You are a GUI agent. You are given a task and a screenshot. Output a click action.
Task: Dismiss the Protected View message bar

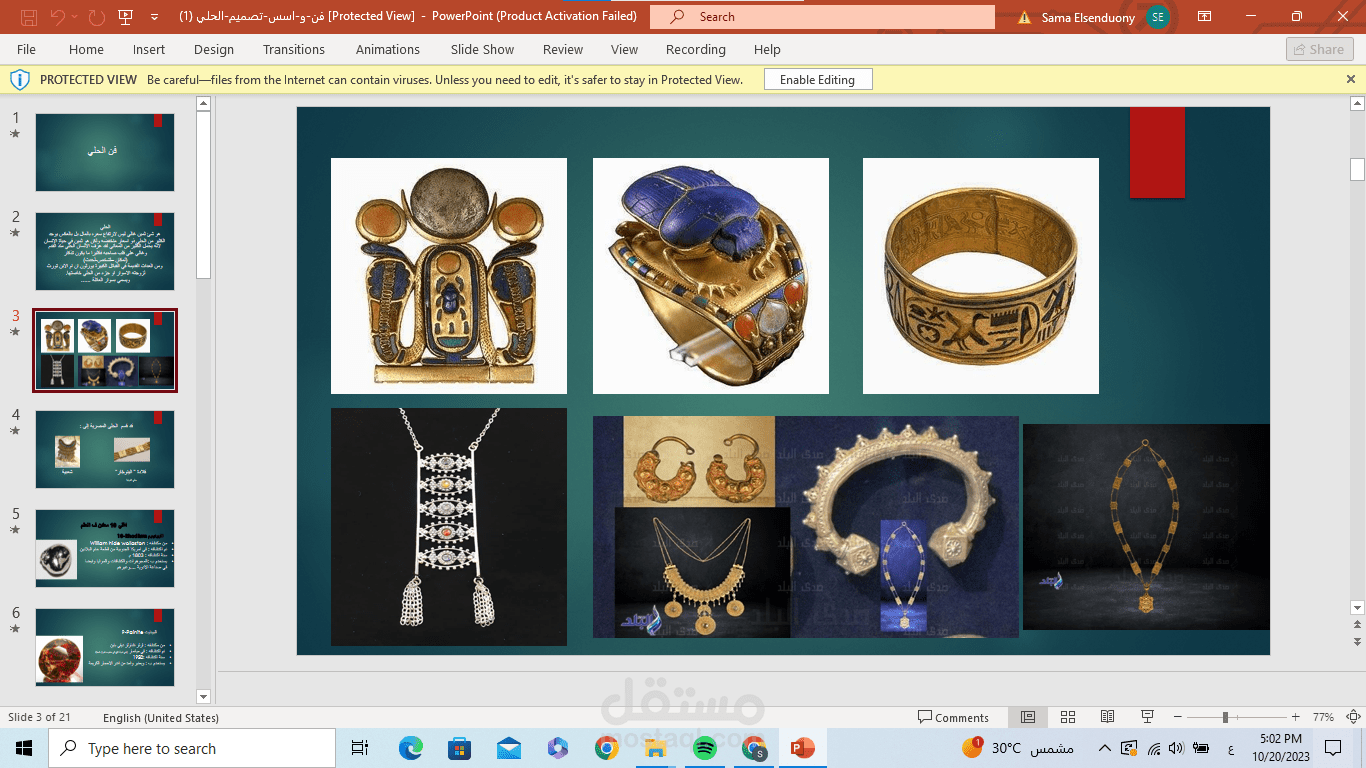[1351, 79]
